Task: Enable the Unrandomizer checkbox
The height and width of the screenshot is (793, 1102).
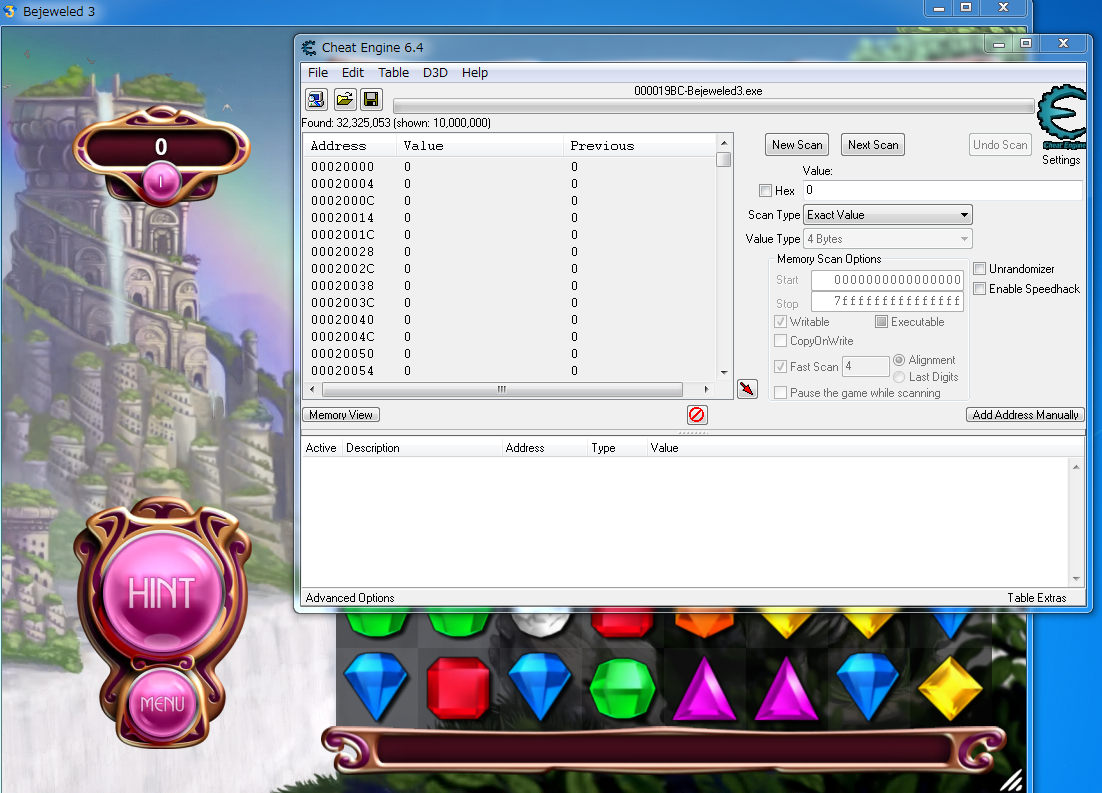Action: [x=980, y=269]
